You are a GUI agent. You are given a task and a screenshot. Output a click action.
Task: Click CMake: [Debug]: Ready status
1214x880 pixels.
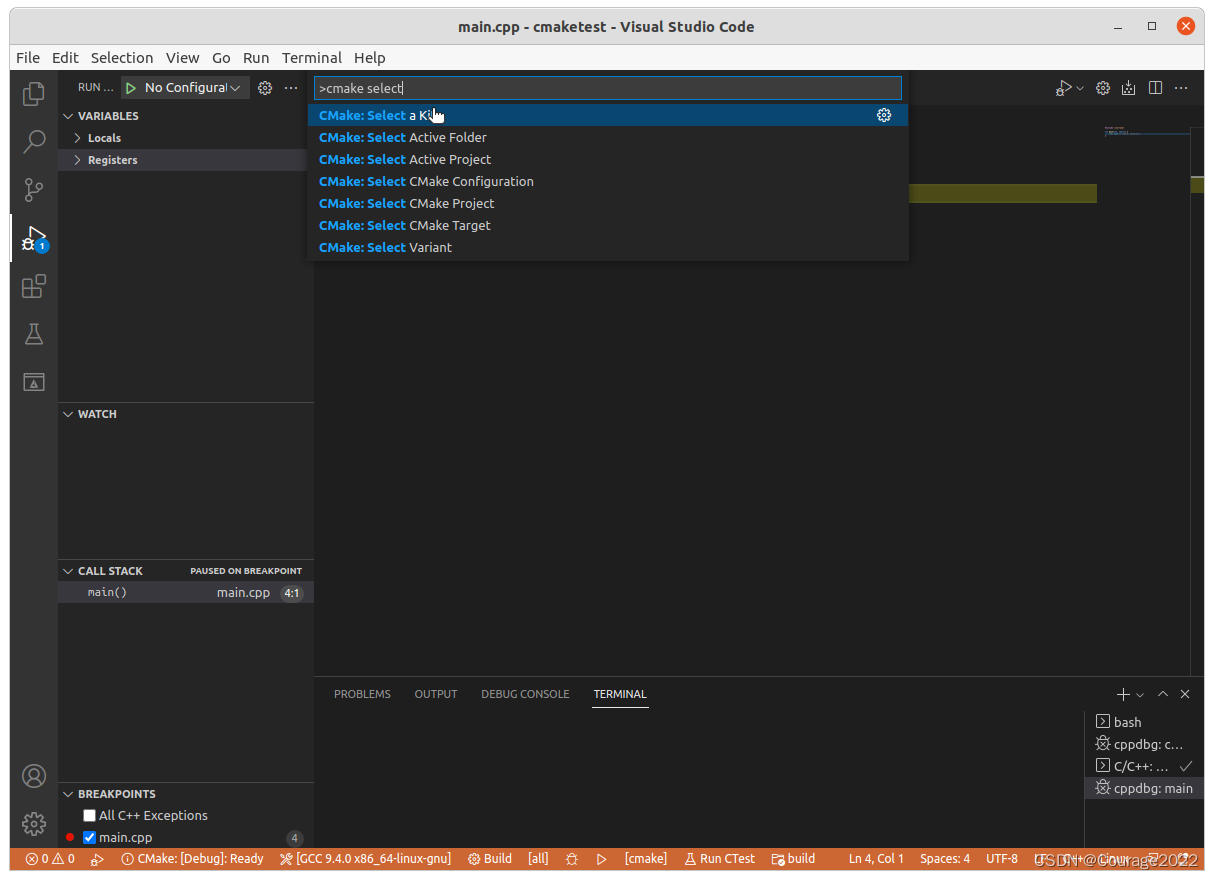[192, 859]
